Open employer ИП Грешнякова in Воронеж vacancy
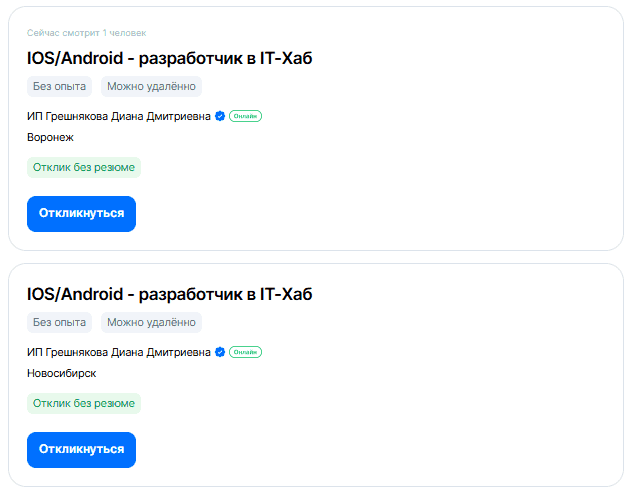Screen dimensions: 630x492 click(118, 116)
